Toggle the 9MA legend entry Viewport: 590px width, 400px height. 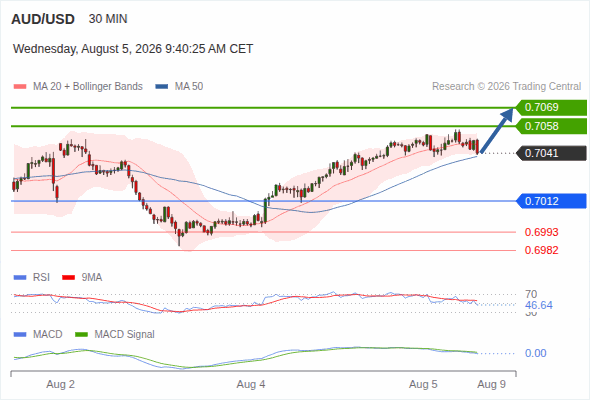coord(82,278)
